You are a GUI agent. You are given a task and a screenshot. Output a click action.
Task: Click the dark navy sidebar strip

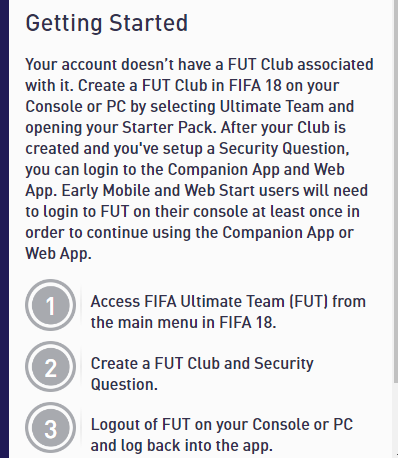pyautogui.click(x=4, y=229)
